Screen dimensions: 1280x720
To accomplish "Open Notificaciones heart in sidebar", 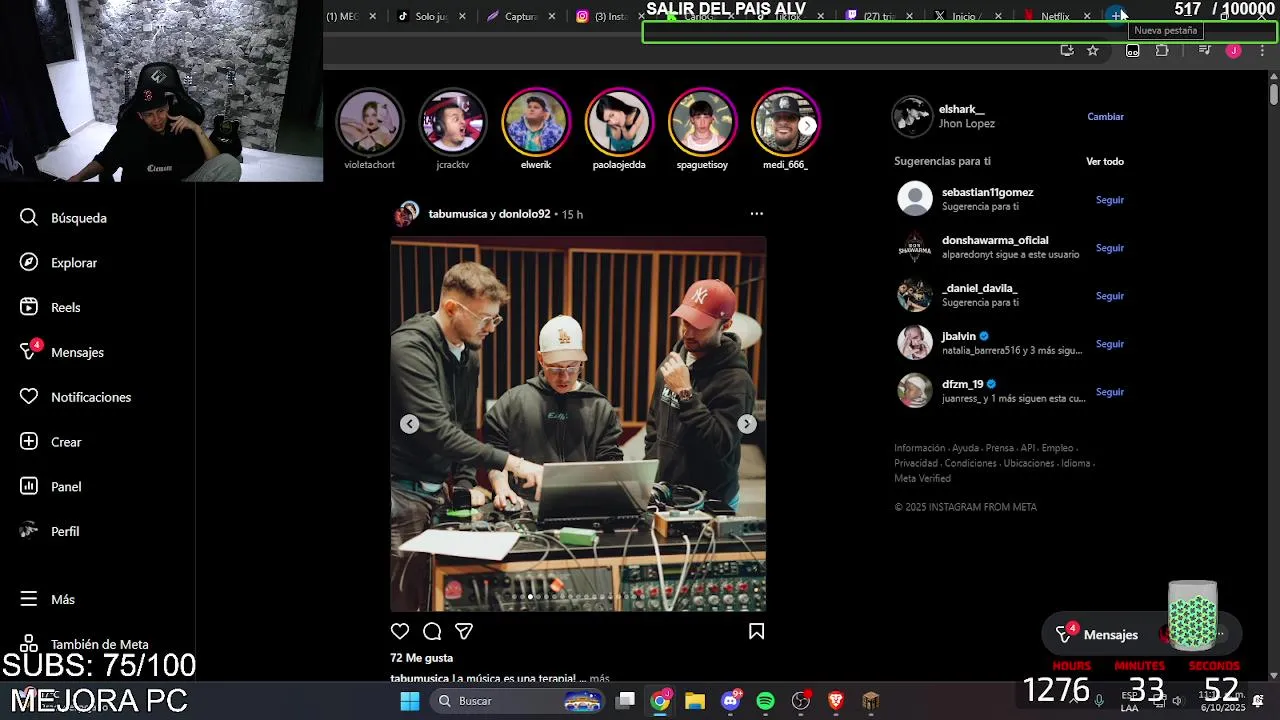I will point(76,397).
